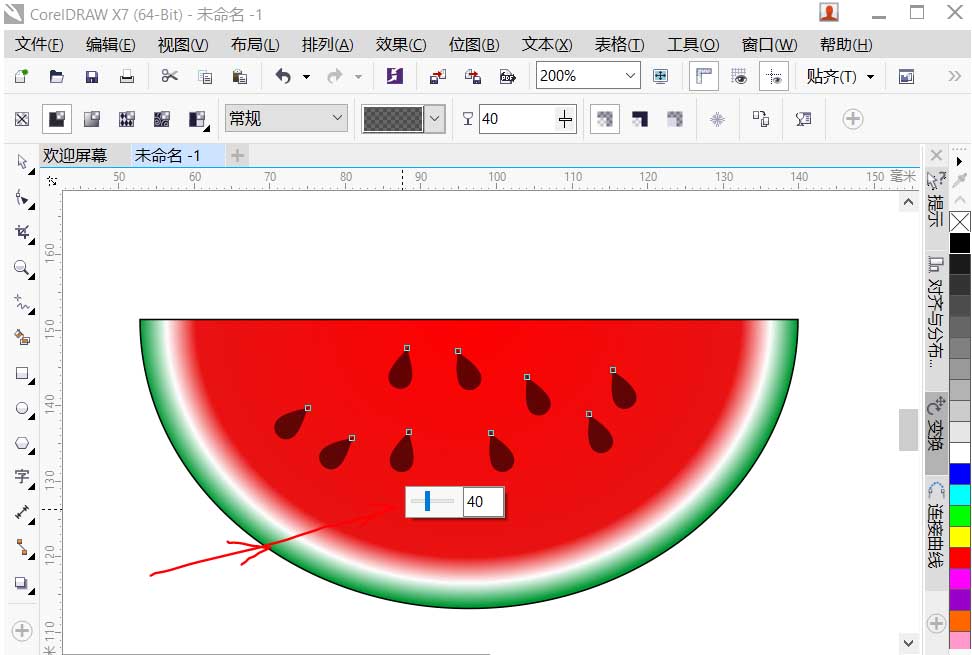Add a new document tab
972x655 pixels.
[237, 155]
